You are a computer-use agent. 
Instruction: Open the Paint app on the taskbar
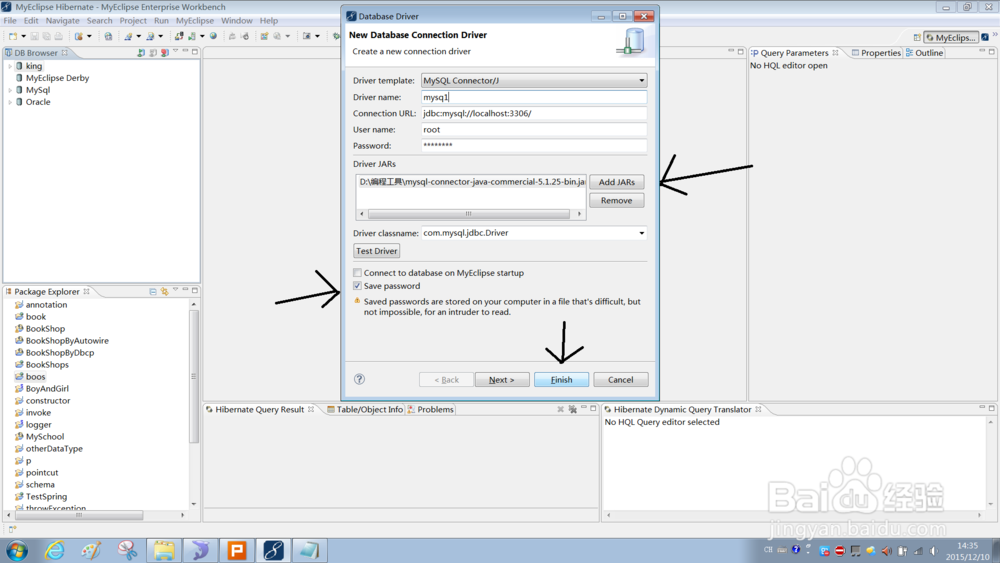pos(91,550)
